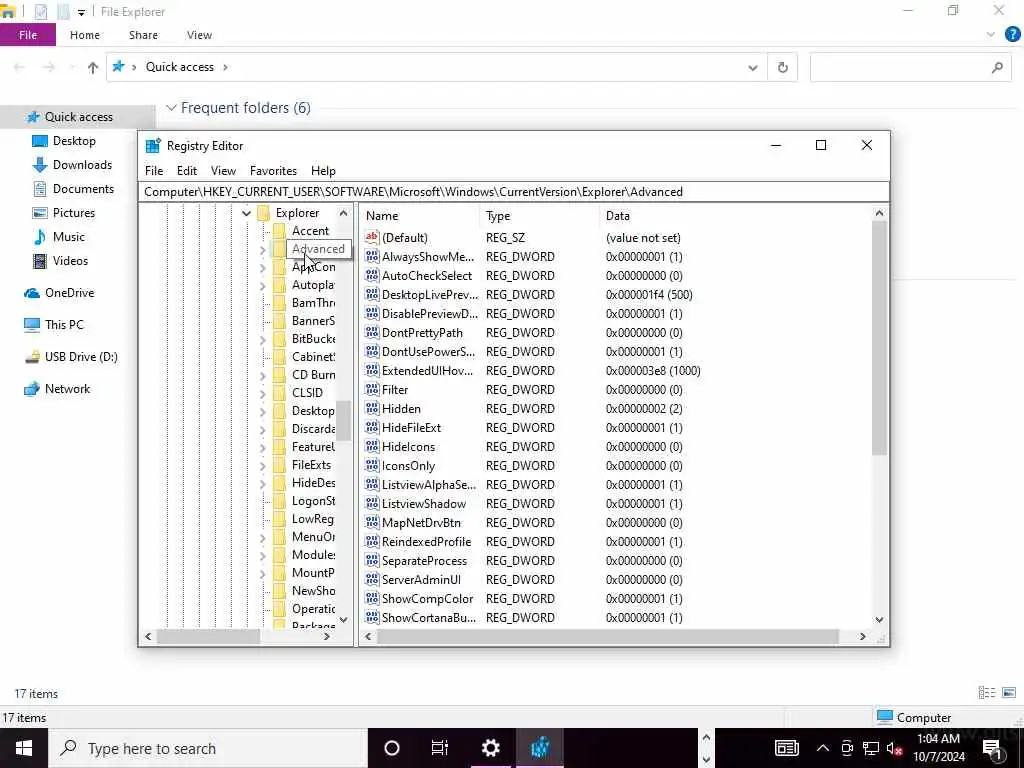Viewport: 1024px width, 768px height.
Task: Click values pane horizontal scrollbar thumb
Action: pos(607,637)
